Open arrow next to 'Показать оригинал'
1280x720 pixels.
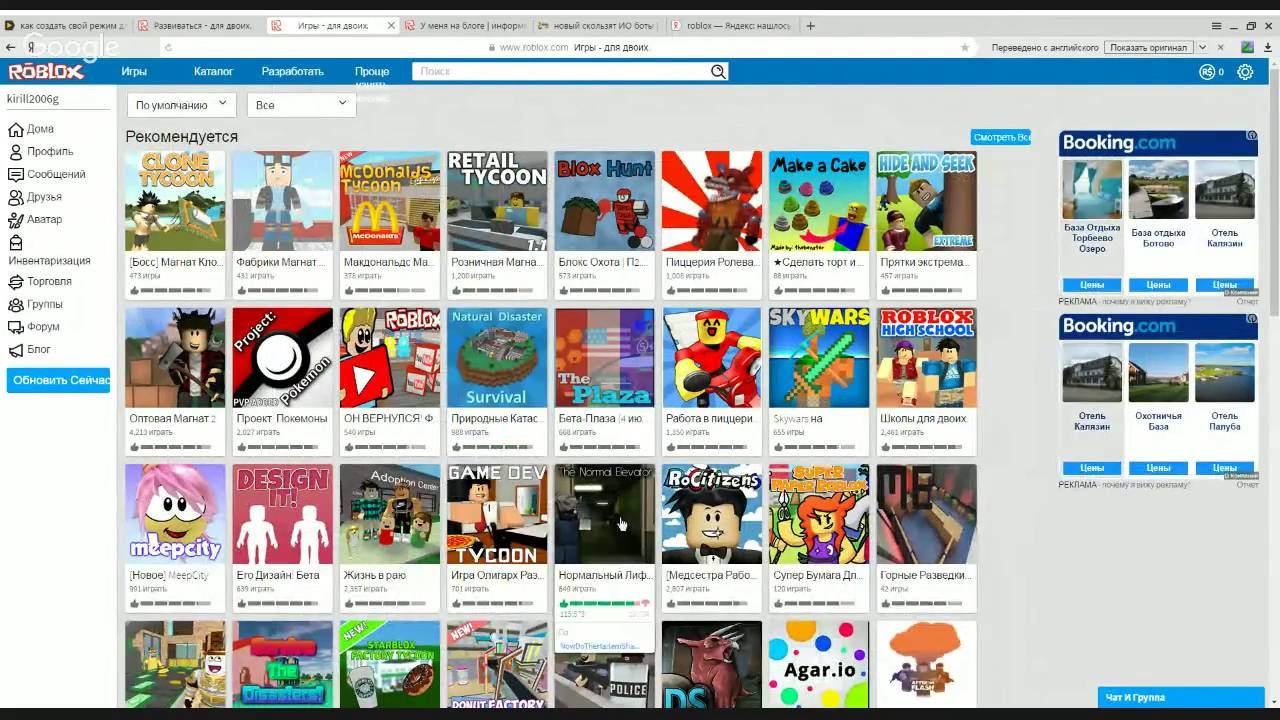tap(1202, 47)
